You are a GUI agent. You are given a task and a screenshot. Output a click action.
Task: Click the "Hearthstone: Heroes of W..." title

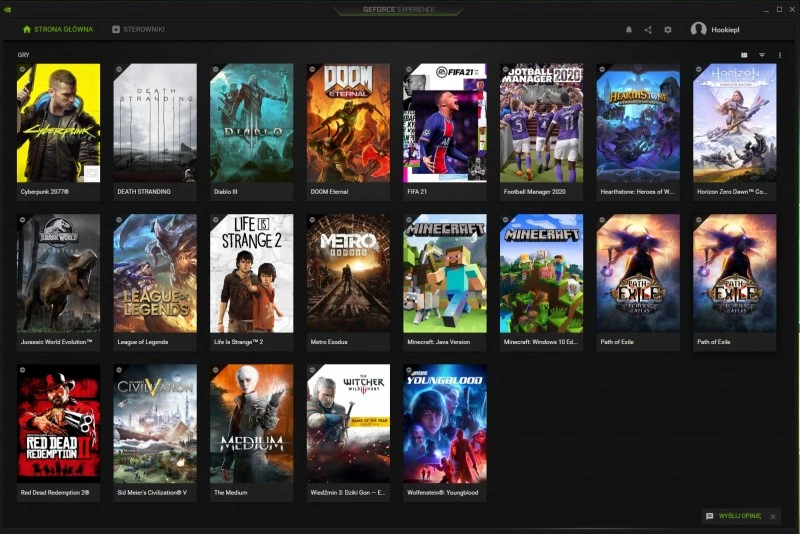(x=637, y=192)
